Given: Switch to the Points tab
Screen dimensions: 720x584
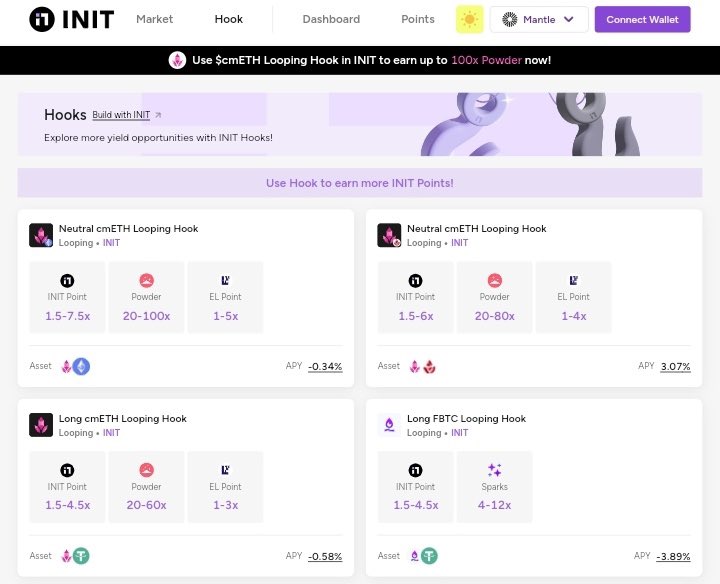Looking at the screenshot, I should pos(418,19).
